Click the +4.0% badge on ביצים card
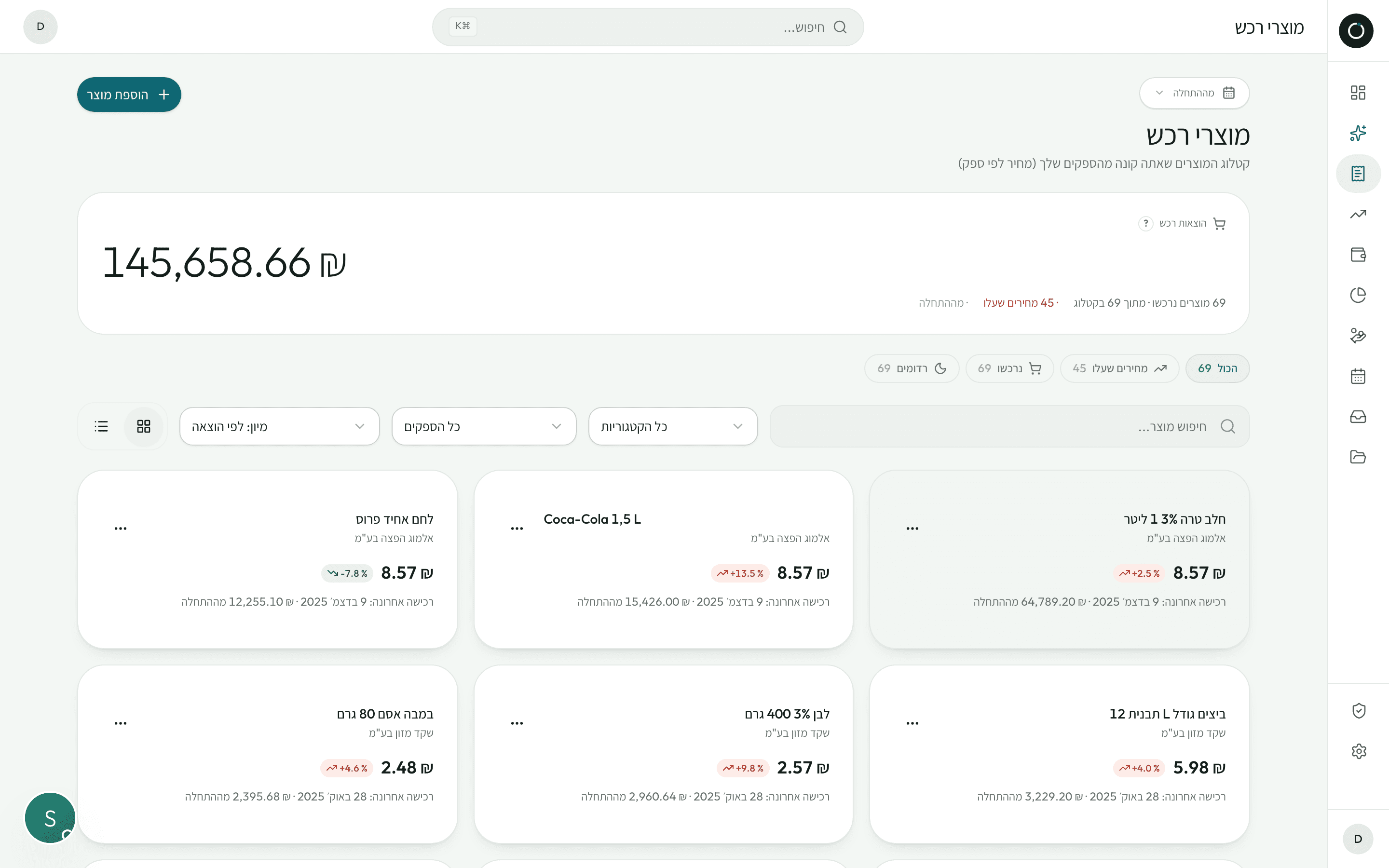 (x=1139, y=768)
